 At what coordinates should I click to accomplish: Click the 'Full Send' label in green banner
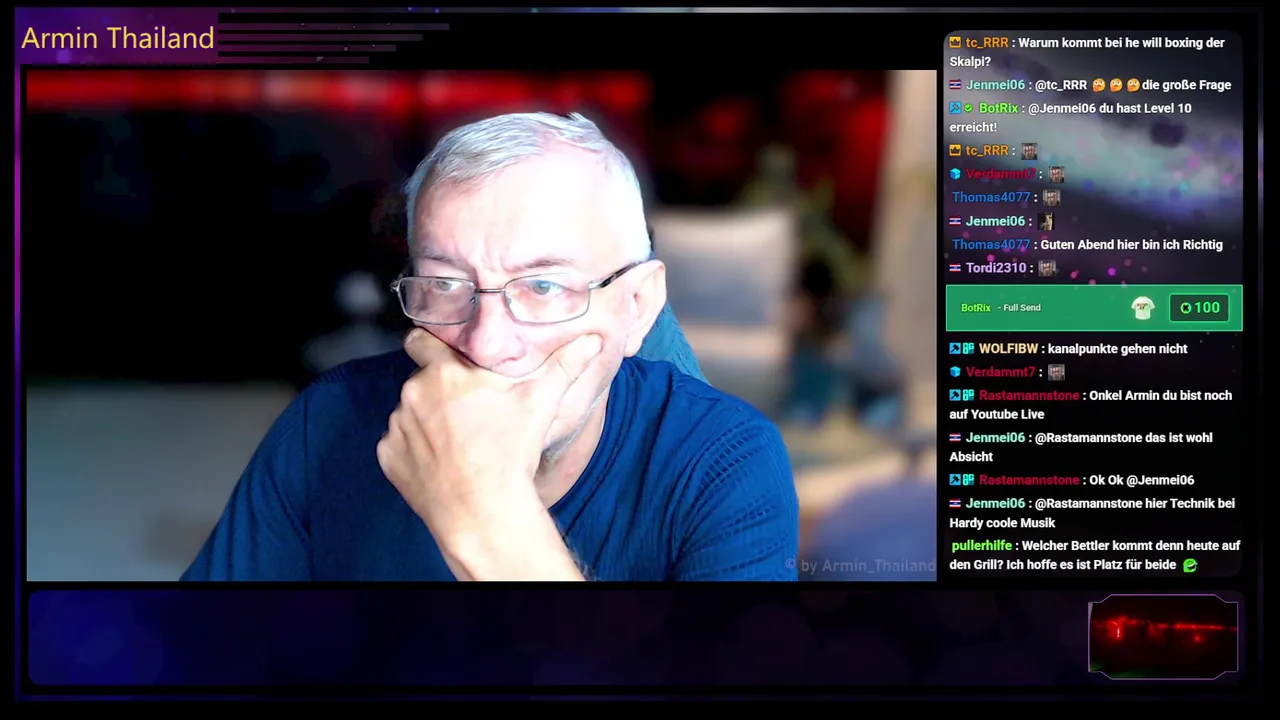(x=1022, y=308)
